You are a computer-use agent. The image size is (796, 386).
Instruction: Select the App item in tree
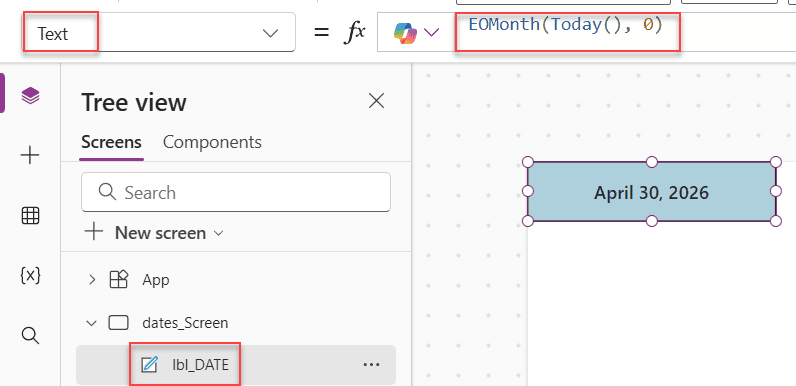pyautogui.click(x=156, y=280)
